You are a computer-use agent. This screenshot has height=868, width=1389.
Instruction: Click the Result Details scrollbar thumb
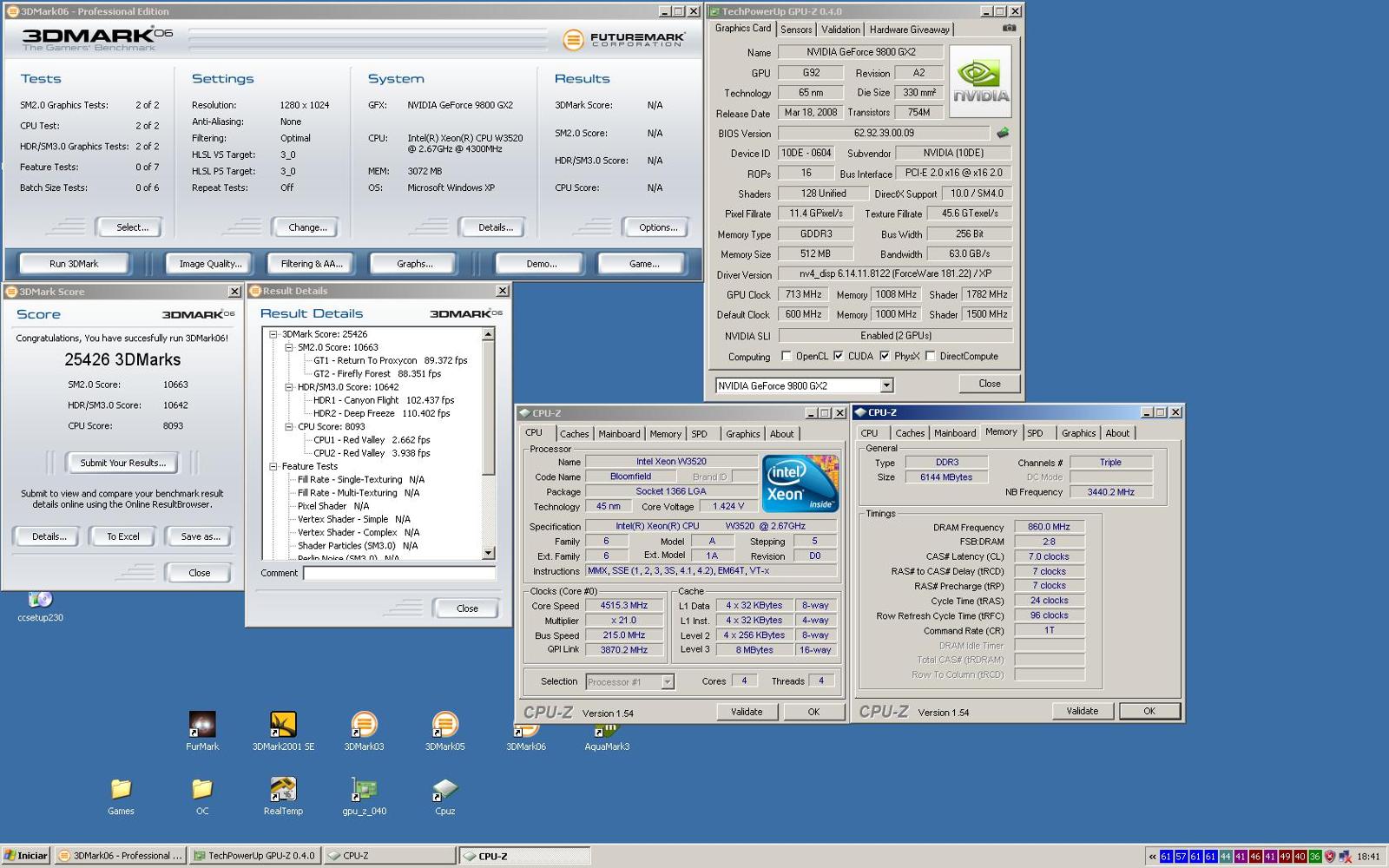488,408
